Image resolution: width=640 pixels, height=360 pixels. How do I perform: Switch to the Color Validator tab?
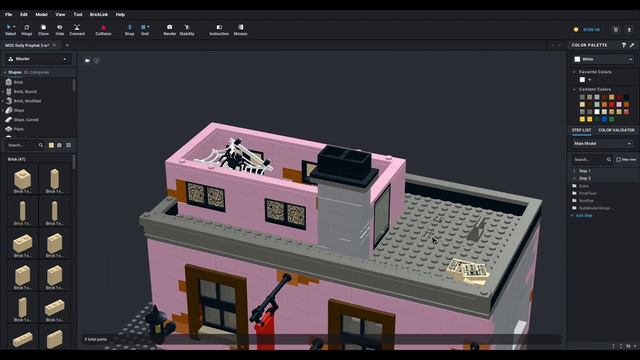coord(616,130)
